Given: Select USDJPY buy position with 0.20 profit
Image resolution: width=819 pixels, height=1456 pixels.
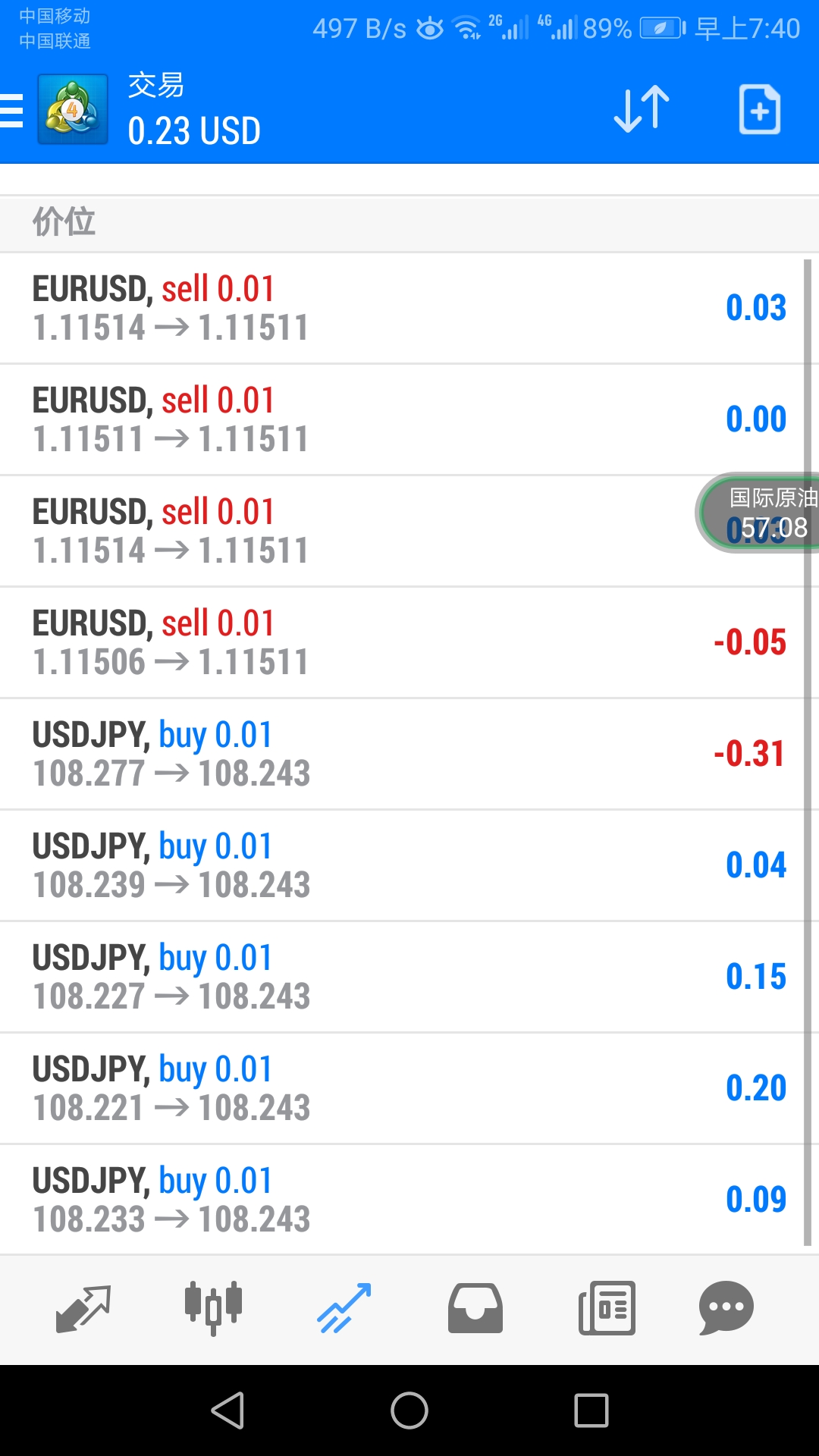Looking at the screenshot, I should tap(402, 1088).
